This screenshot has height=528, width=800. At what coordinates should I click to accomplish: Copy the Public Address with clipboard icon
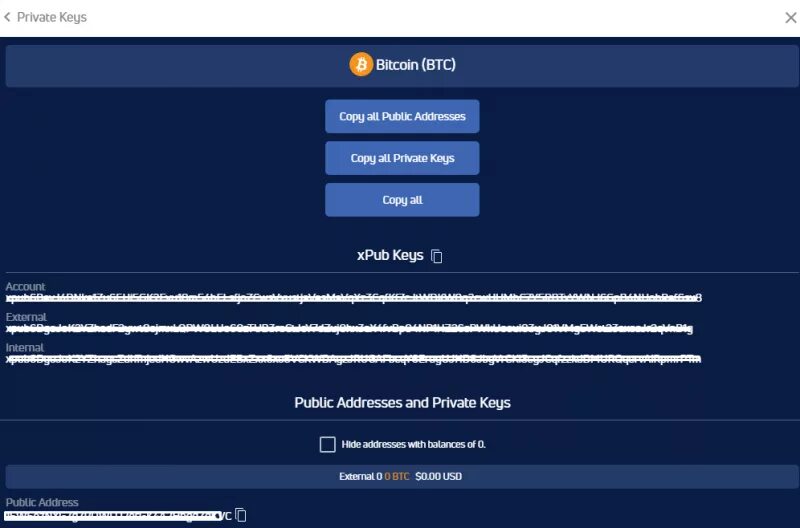coord(241,515)
